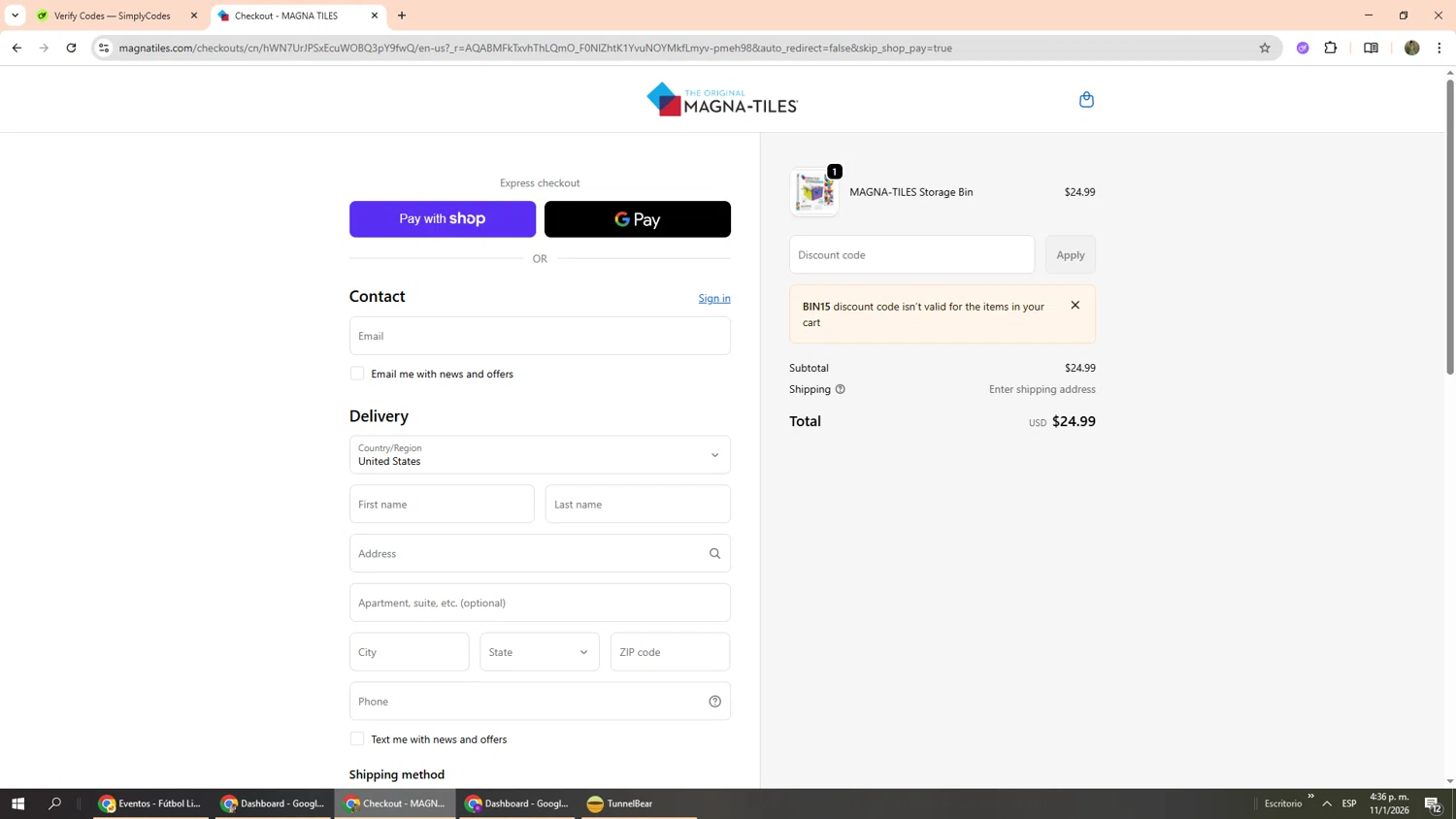Focus the ZIP code field
Image resolution: width=1456 pixels, height=819 pixels.
coord(670,652)
